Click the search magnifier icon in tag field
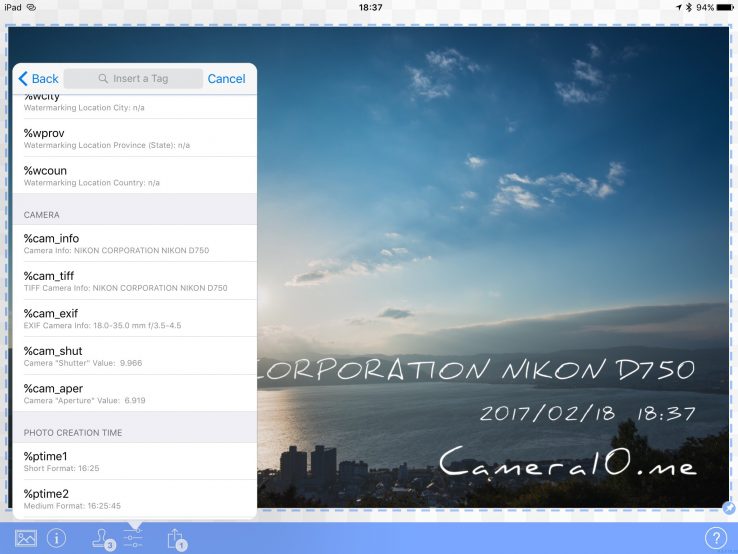 [x=103, y=79]
